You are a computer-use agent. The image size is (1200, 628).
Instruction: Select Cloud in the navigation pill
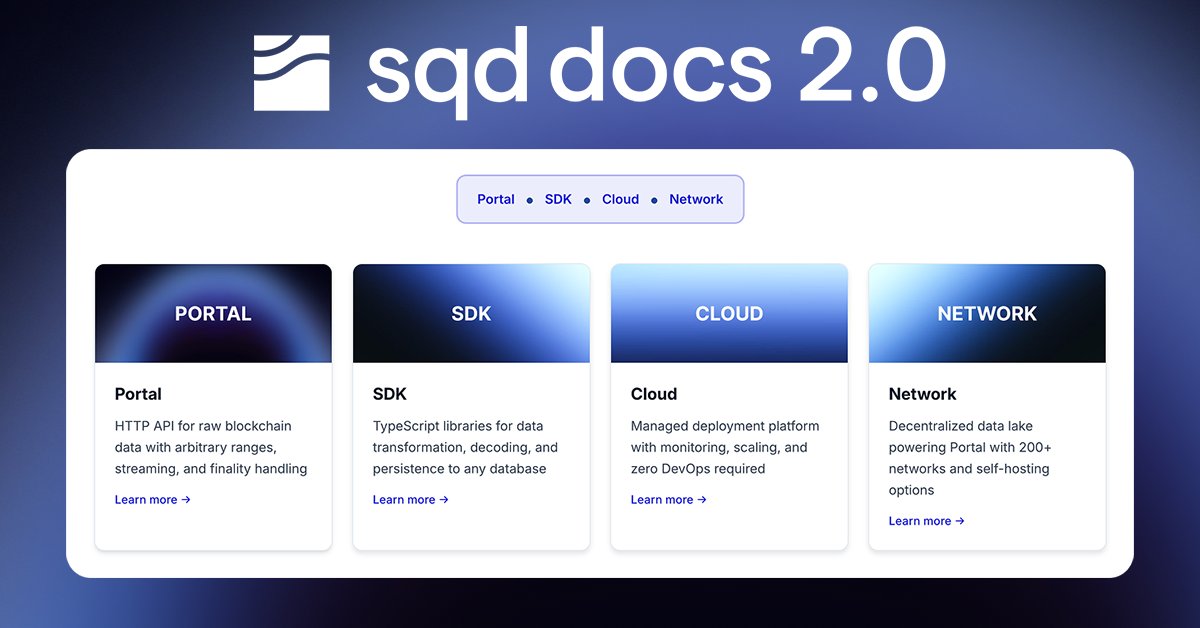(620, 199)
